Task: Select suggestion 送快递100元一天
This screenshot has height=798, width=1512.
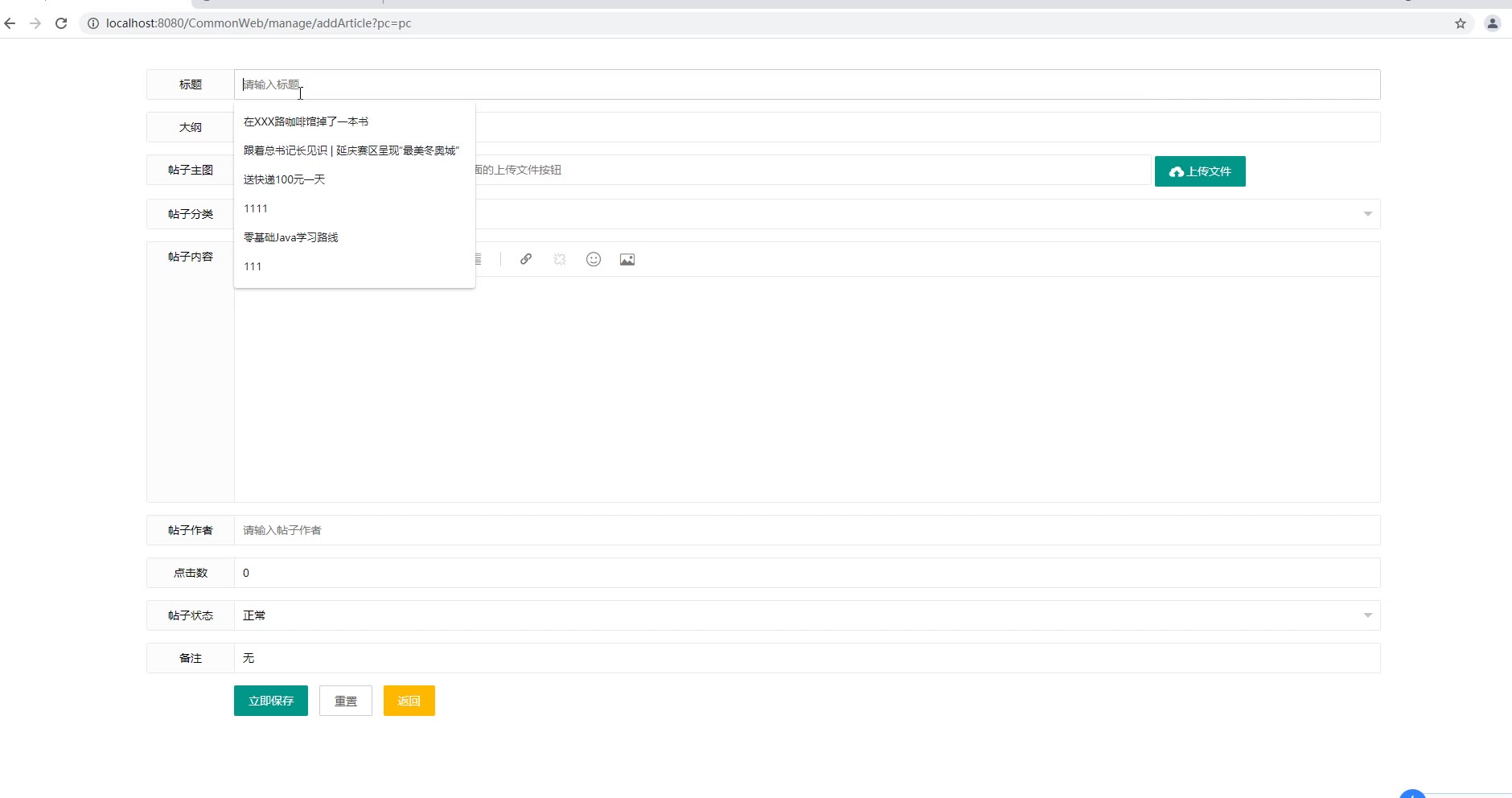Action: (355, 179)
